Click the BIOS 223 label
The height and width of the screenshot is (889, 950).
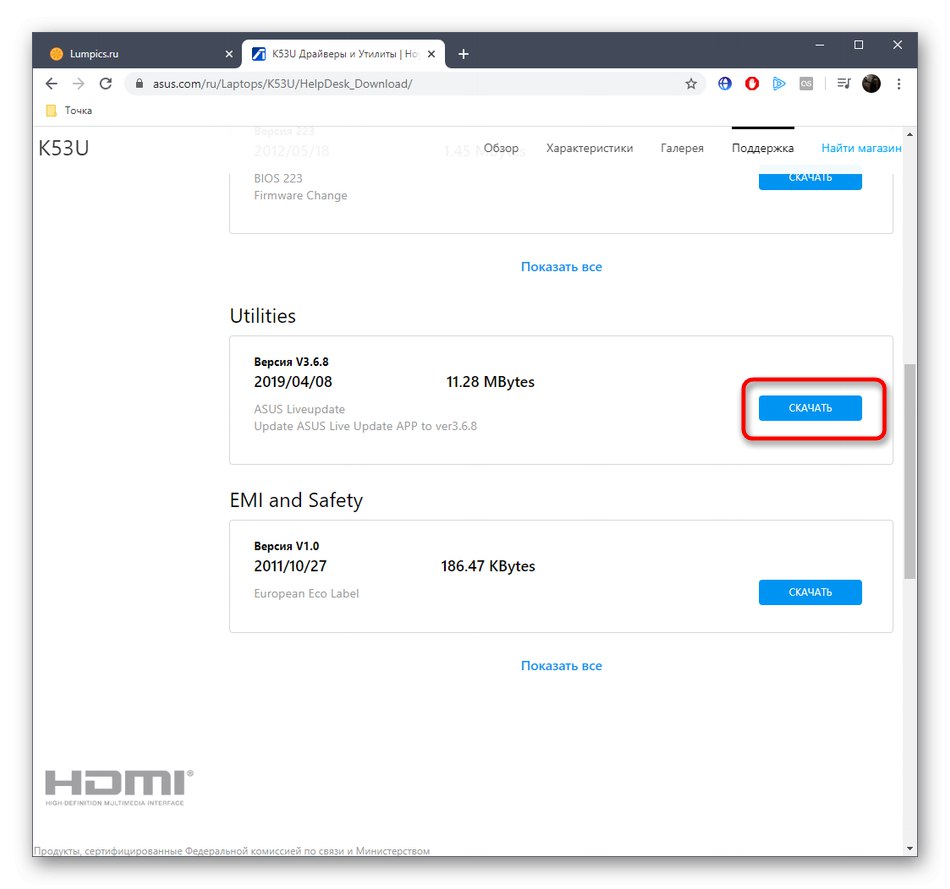coord(278,178)
